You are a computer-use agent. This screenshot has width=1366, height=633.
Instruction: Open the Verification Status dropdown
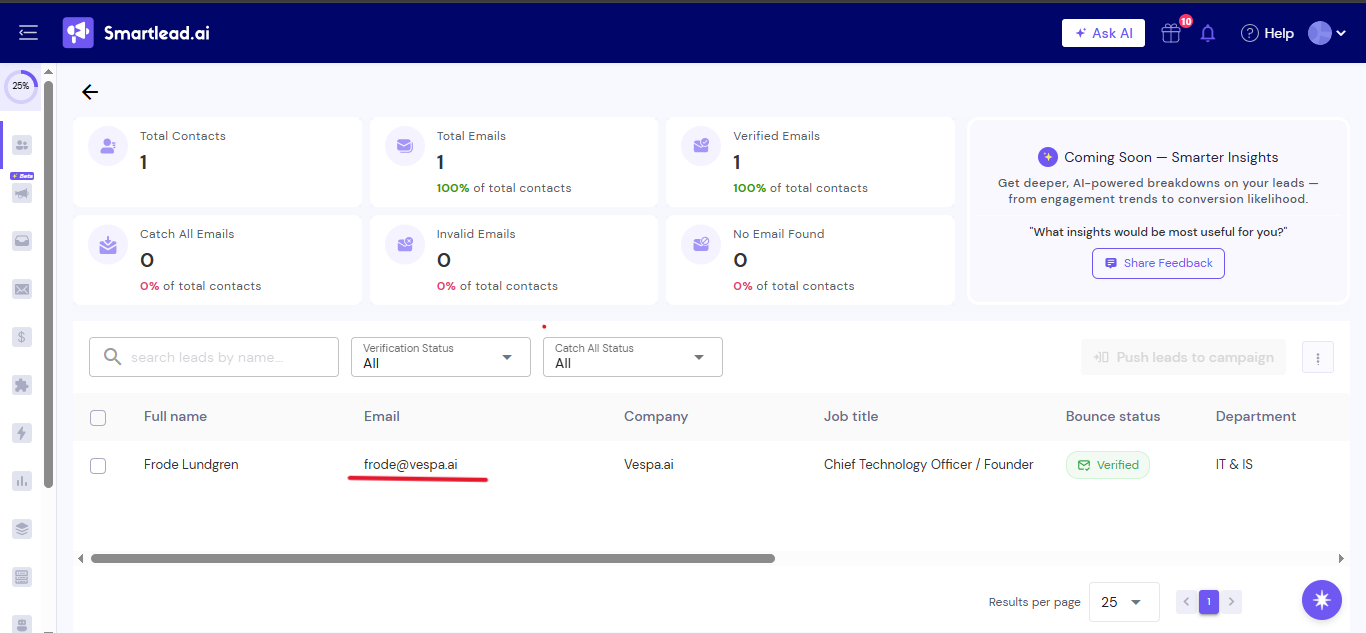tap(441, 357)
